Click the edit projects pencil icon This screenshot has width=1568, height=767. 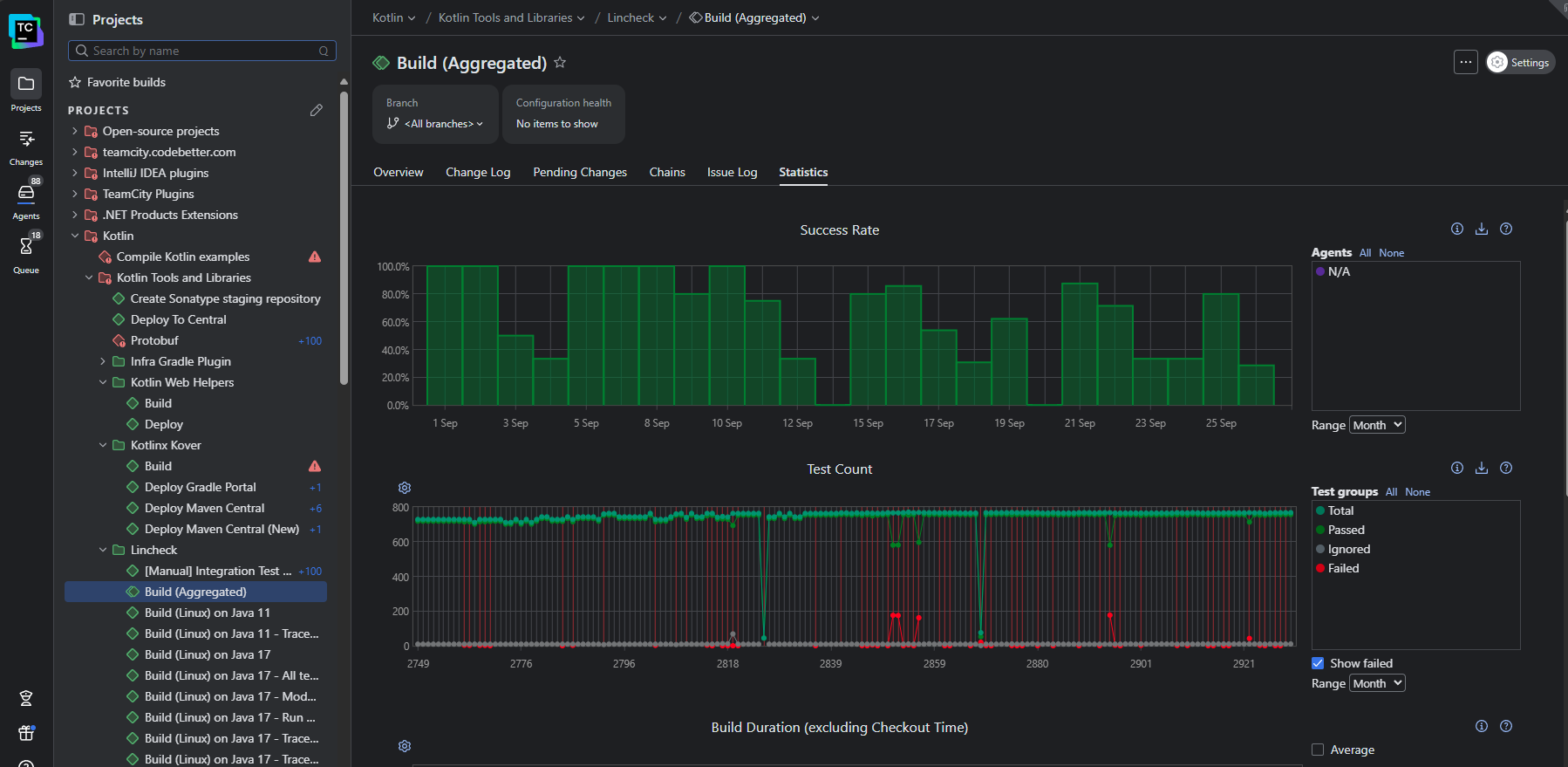[x=316, y=111]
